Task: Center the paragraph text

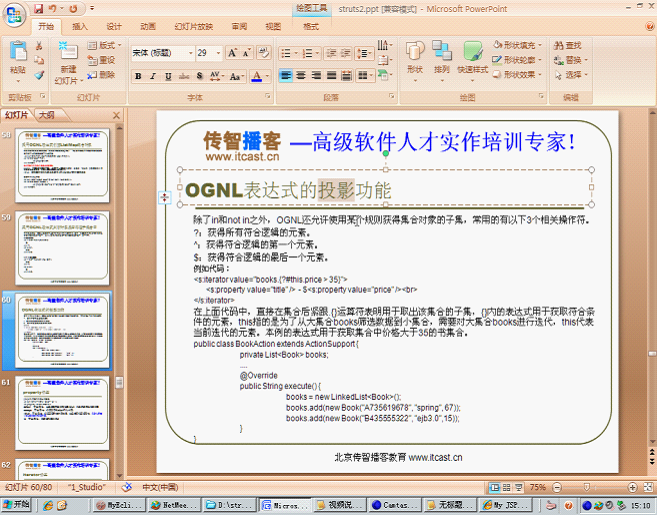Action: (301, 76)
